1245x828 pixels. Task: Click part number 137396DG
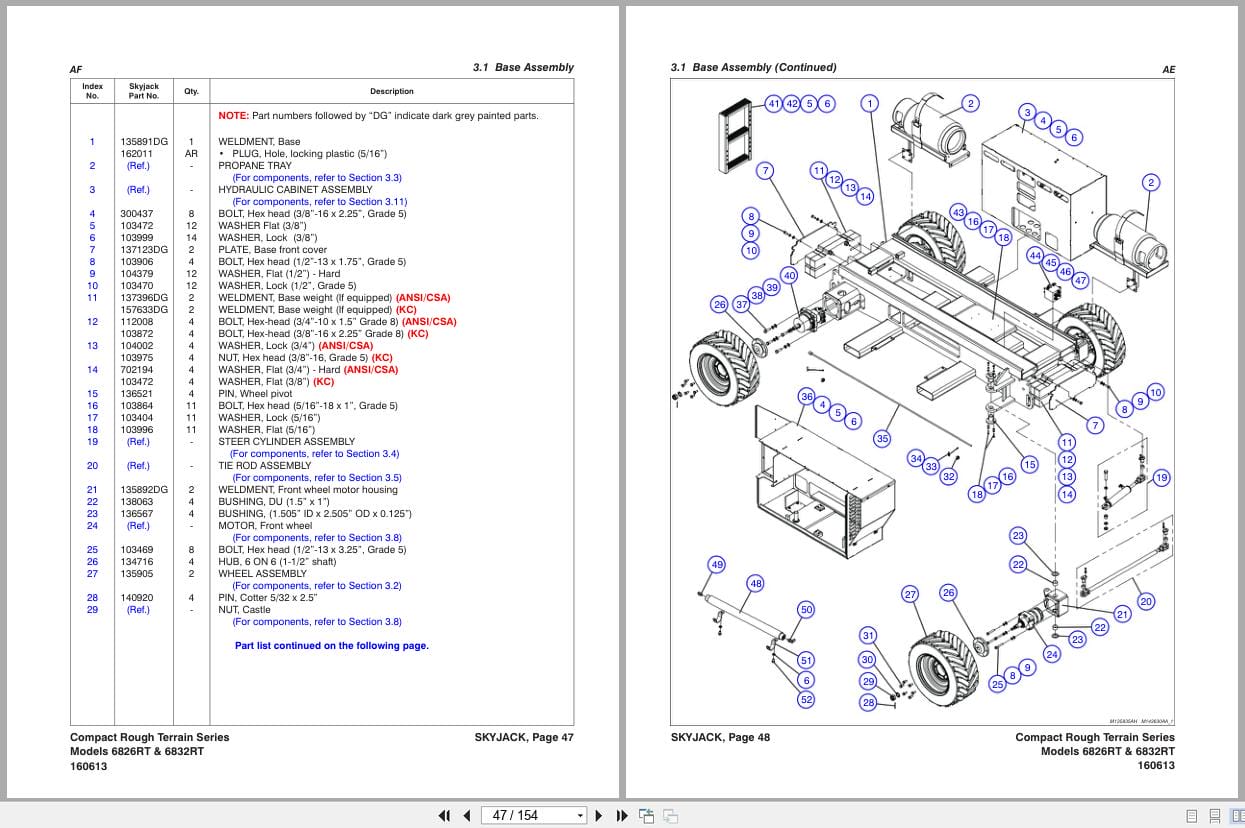pyautogui.click(x=144, y=298)
